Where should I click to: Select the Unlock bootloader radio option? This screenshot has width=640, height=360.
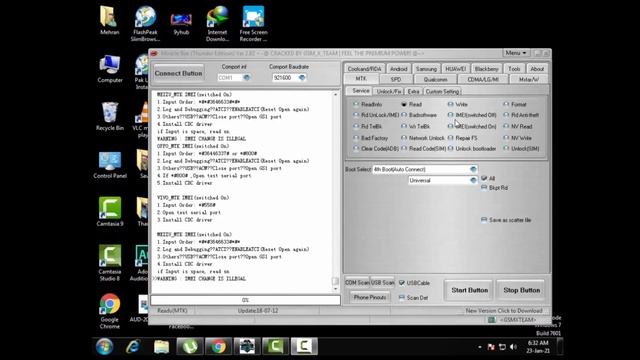click(x=450, y=149)
